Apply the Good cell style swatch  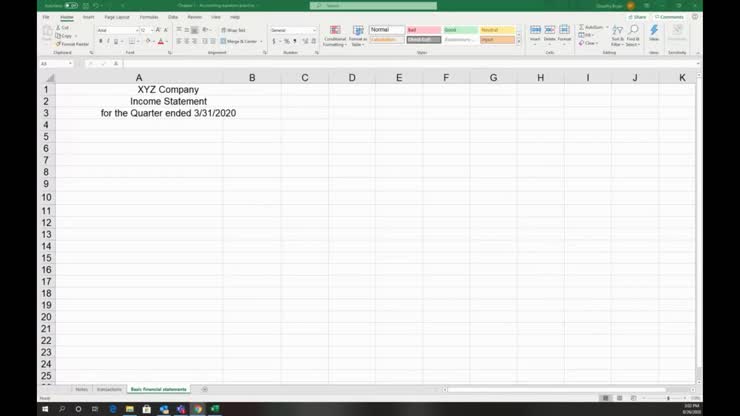click(460, 30)
